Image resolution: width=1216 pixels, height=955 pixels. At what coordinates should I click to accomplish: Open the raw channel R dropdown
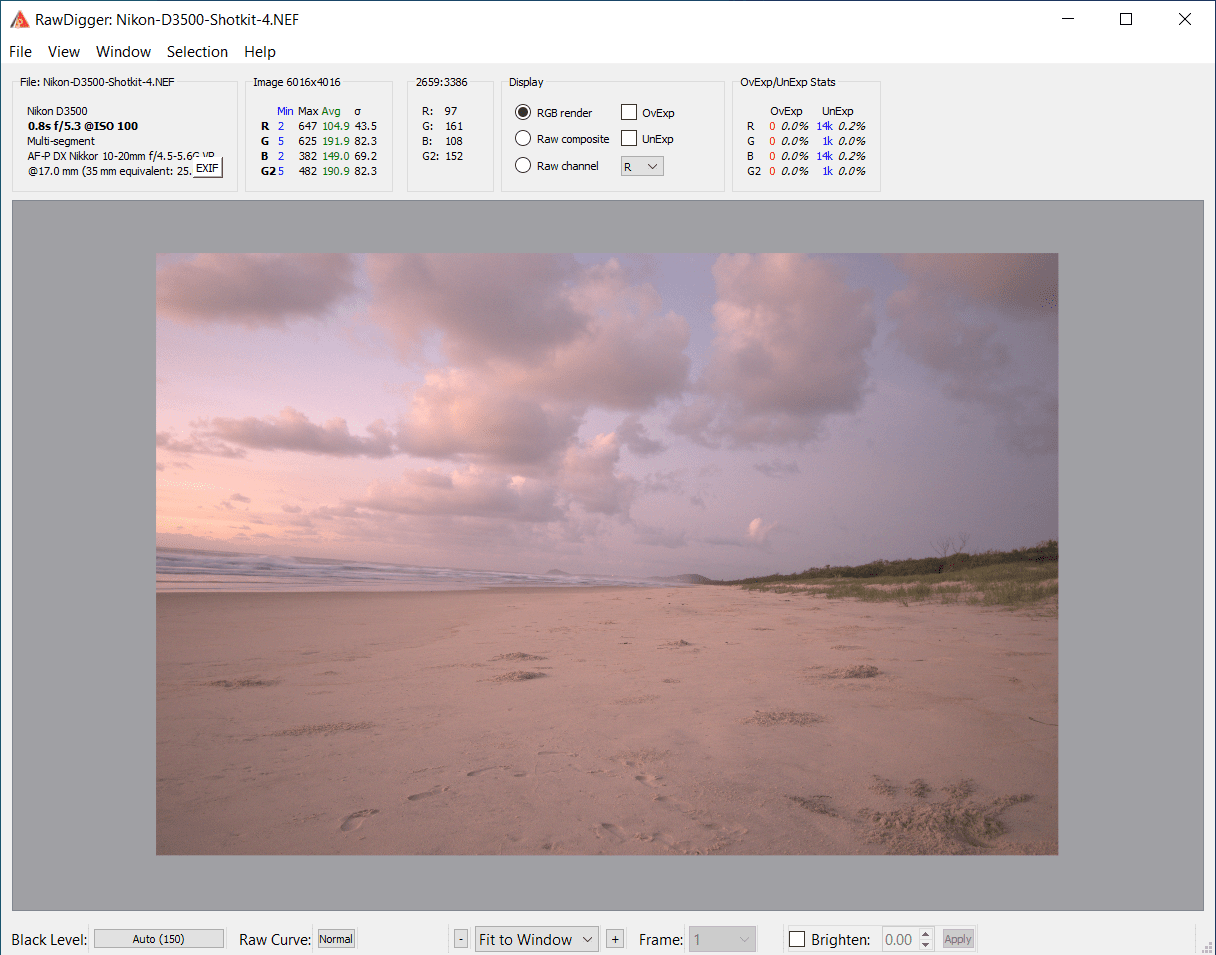coord(642,167)
